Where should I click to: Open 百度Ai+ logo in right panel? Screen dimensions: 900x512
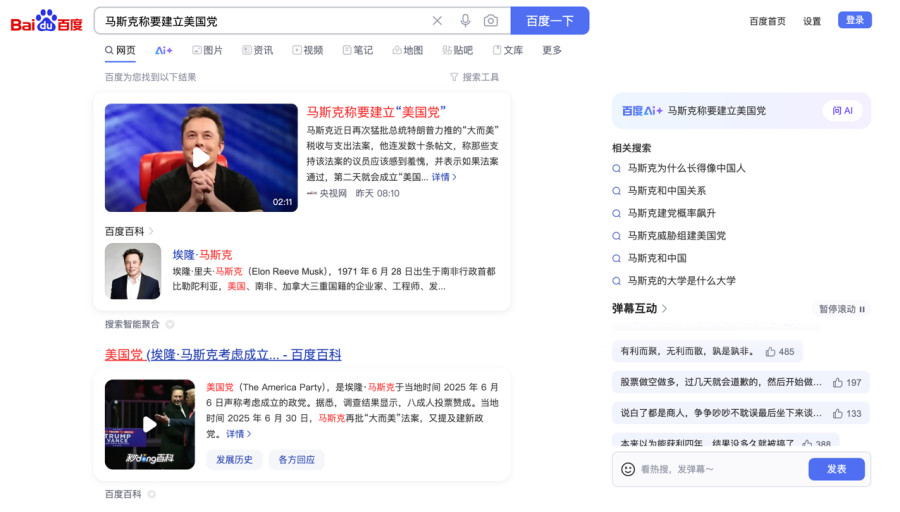[642, 111]
